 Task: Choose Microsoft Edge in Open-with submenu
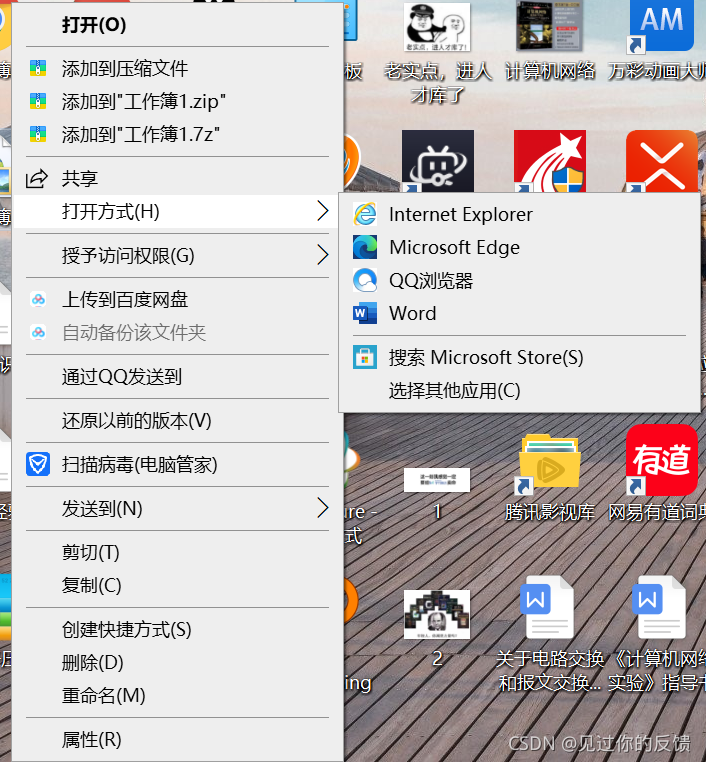pyautogui.click(x=519, y=247)
